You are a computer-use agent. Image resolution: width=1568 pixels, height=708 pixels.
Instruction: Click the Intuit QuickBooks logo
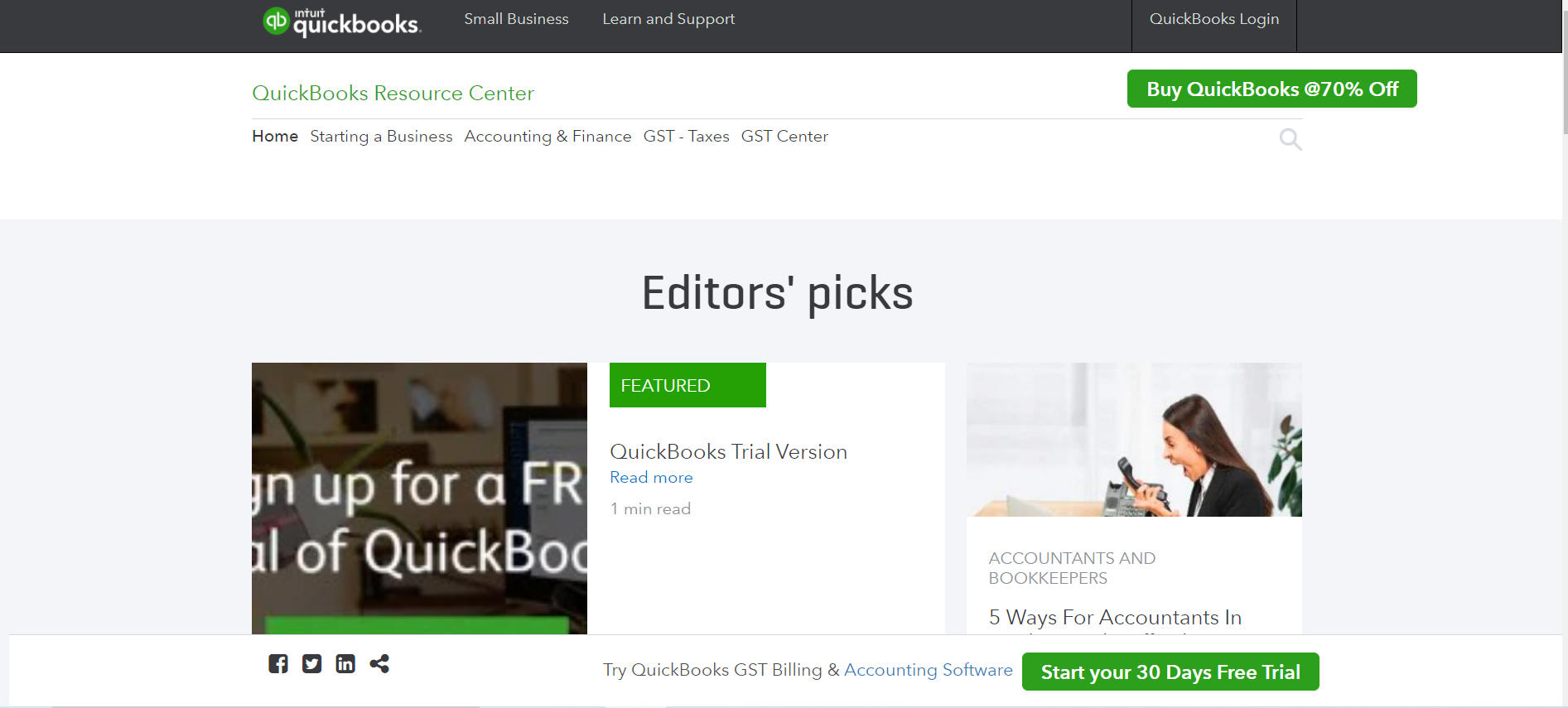pos(341,22)
